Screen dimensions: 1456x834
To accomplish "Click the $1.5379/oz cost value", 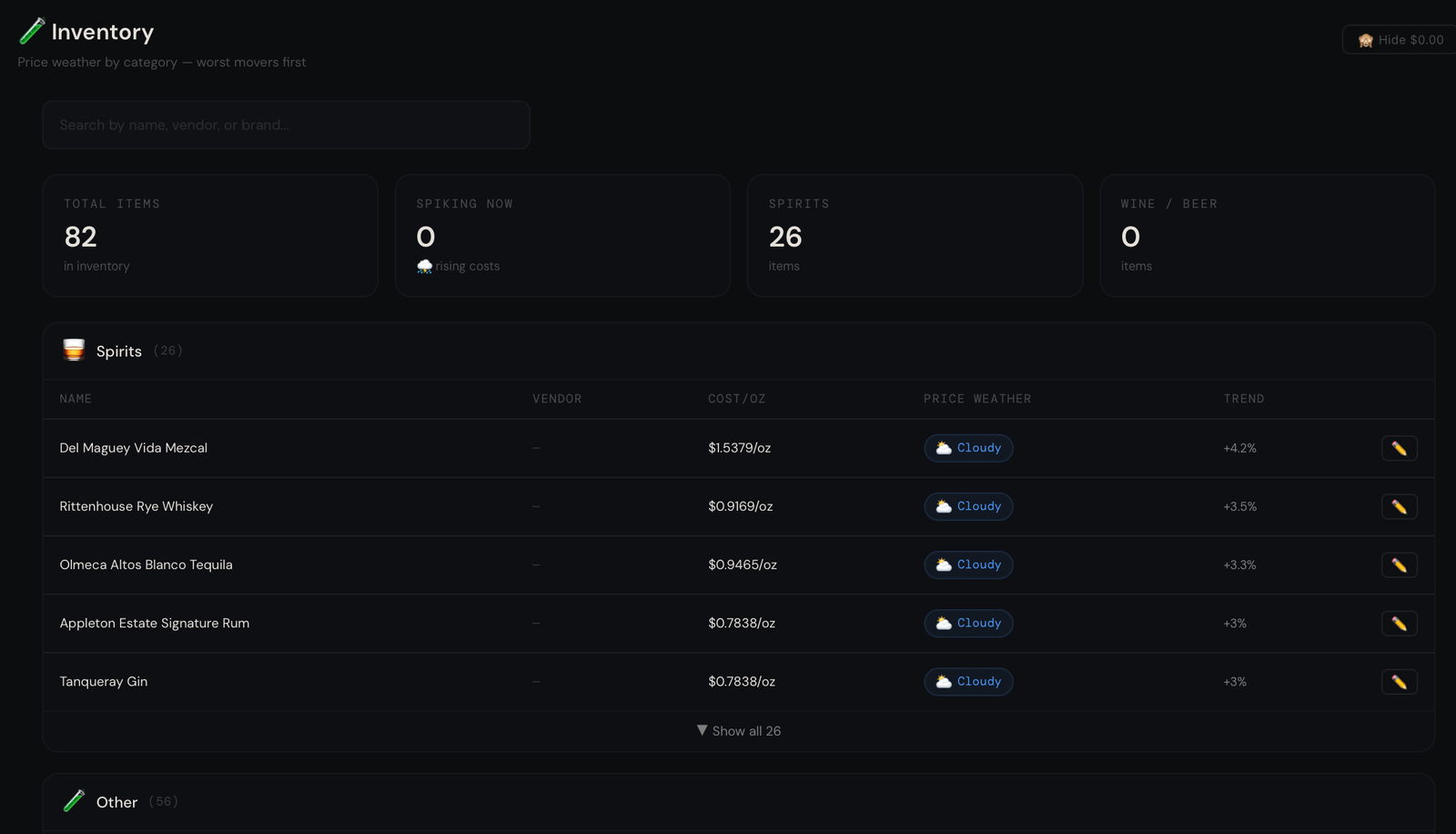I will (x=740, y=448).
